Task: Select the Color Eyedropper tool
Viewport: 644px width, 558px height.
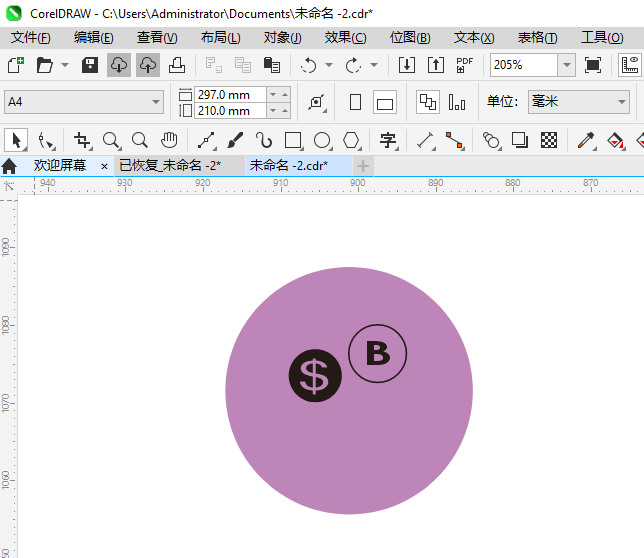Action: (586, 140)
